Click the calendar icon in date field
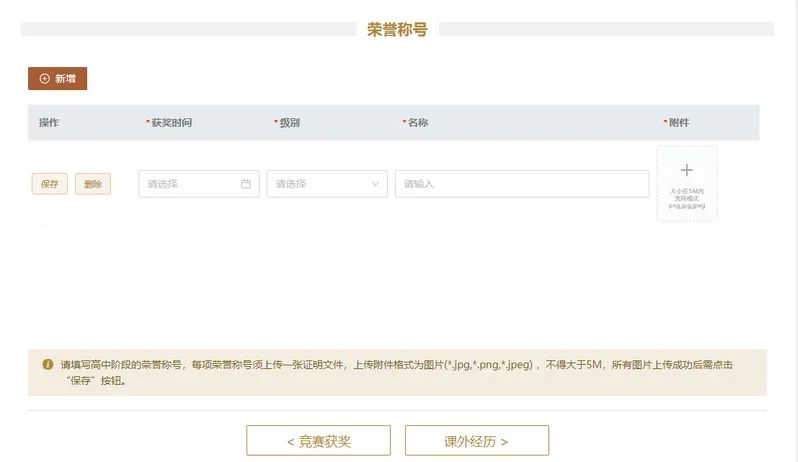The height and width of the screenshot is (462, 798). tap(246, 184)
